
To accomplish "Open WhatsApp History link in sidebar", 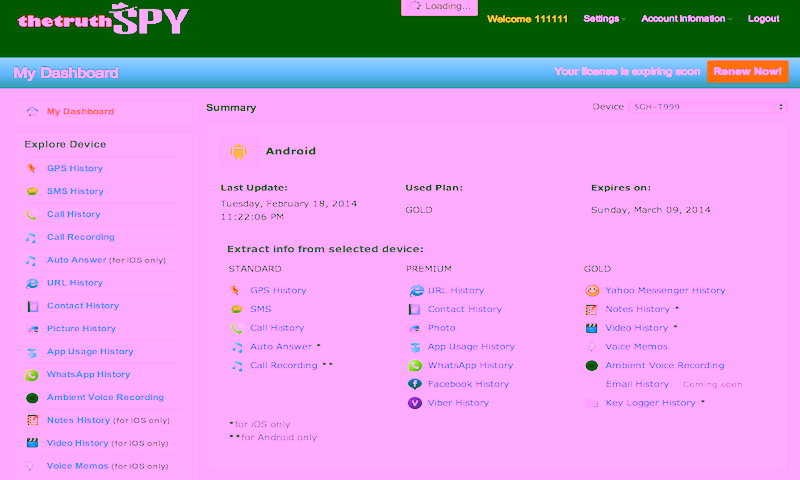I will [x=88, y=374].
